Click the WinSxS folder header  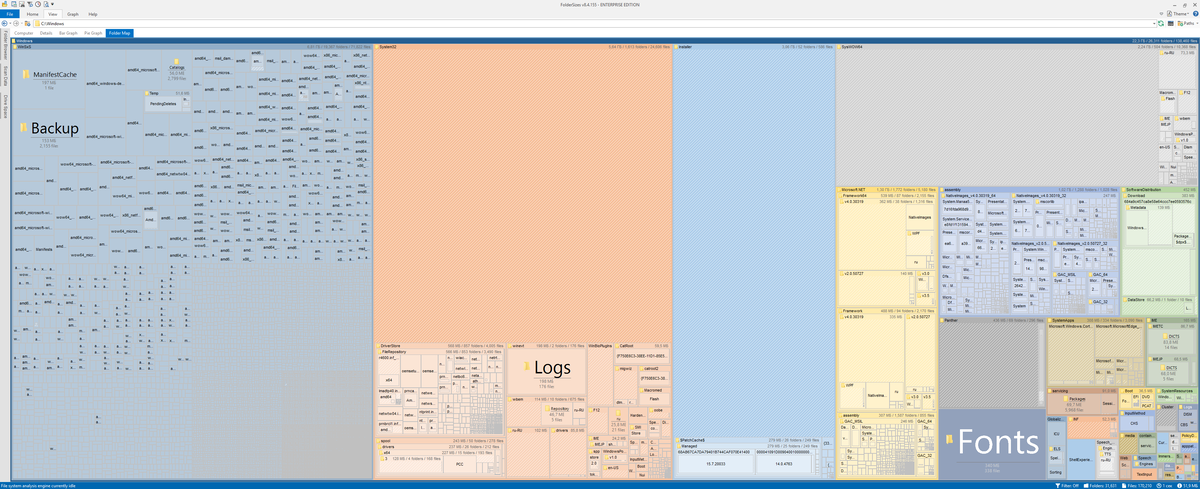tap(194, 46)
